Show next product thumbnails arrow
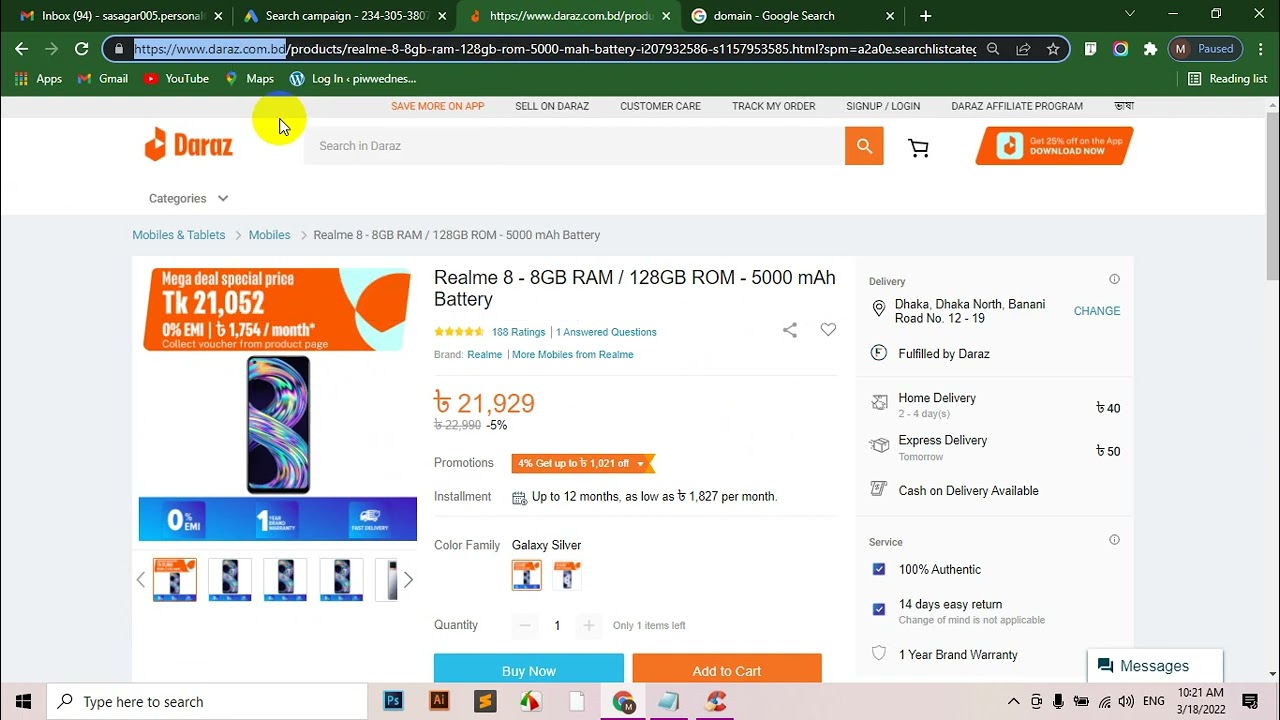The height and width of the screenshot is (720, 1280). coord(408,580)
